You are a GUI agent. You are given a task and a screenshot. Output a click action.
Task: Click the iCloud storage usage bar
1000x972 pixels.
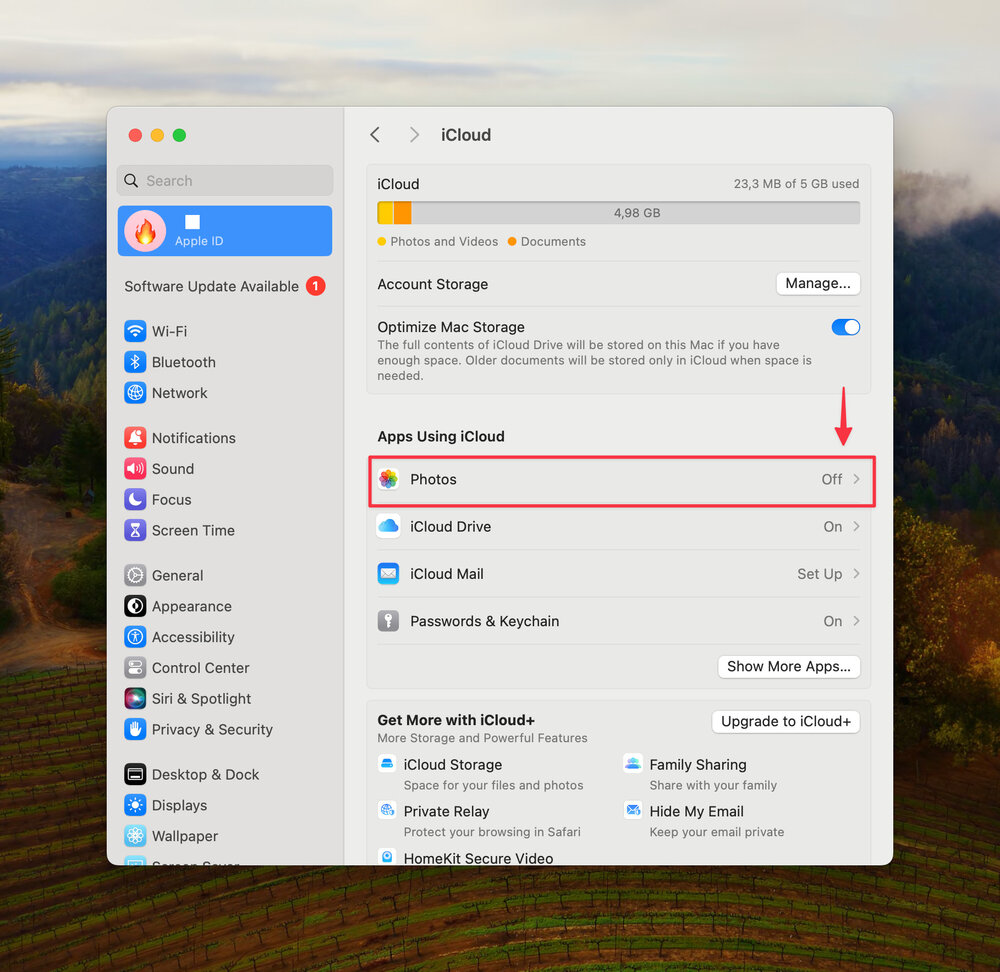[x=618, y=213]
